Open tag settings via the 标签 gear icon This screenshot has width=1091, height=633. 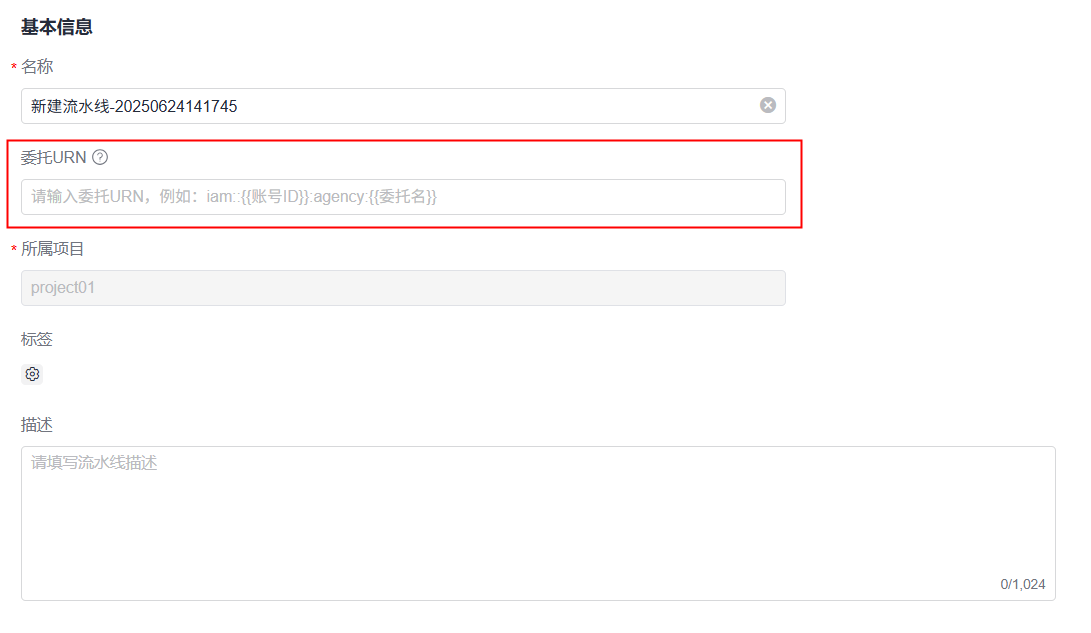32,374
